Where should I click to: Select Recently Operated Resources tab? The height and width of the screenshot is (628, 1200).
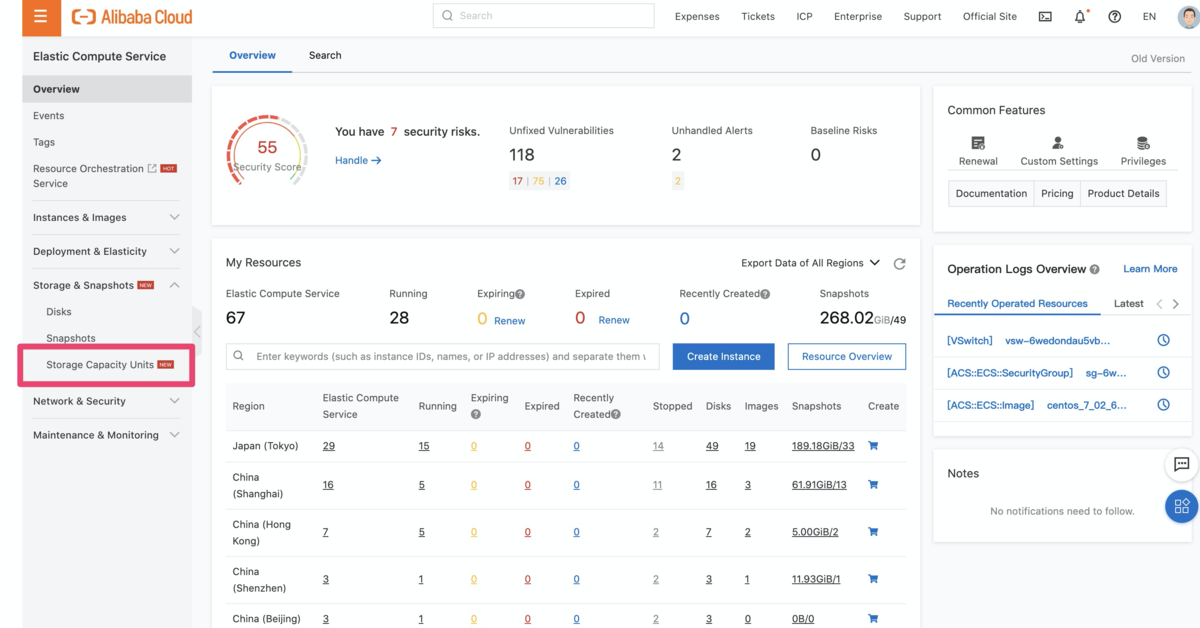click(x=1017, y=304)
